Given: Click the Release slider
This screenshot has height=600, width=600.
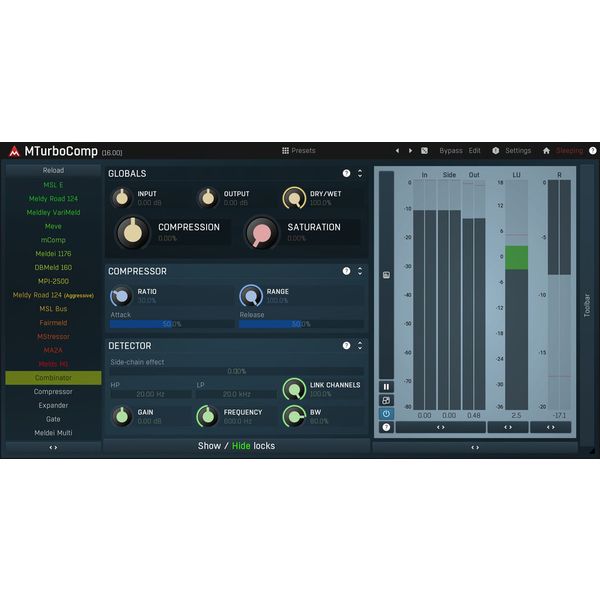Looking at the screenshot, I should [x=301, y=324].
